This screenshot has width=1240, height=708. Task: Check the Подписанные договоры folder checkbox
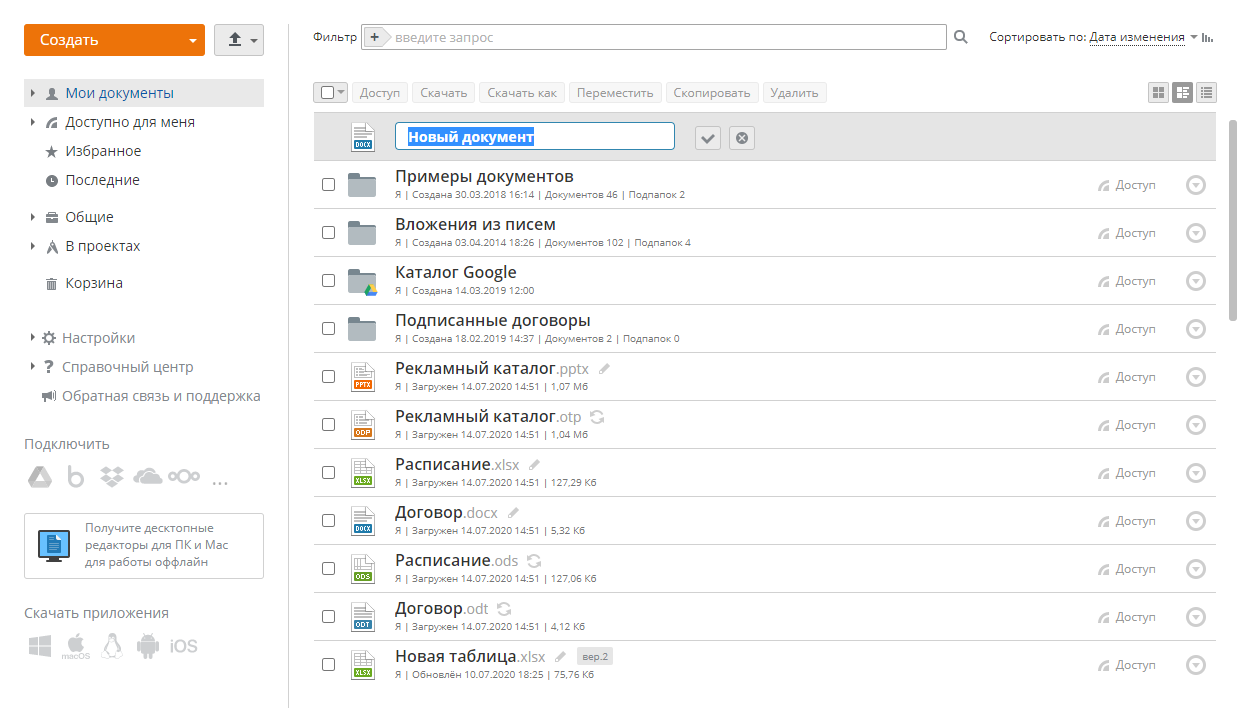tap(328, 329)
